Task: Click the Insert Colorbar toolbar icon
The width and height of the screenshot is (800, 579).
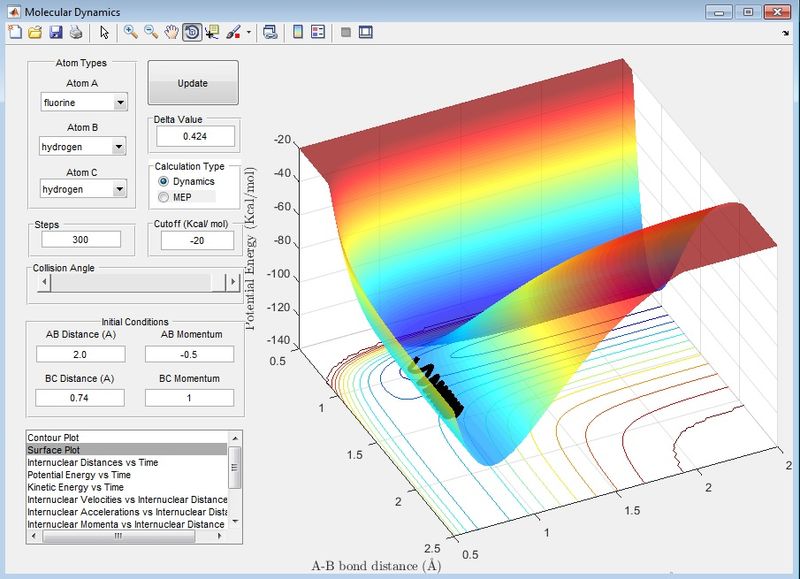Action: [298, 33]
